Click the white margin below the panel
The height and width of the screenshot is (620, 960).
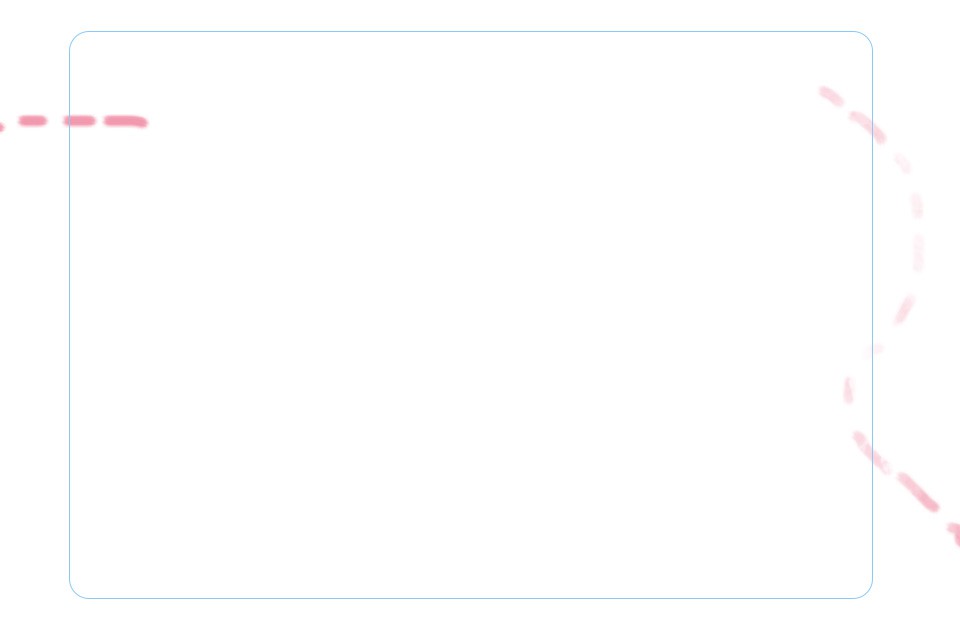(x=471, y=609)
